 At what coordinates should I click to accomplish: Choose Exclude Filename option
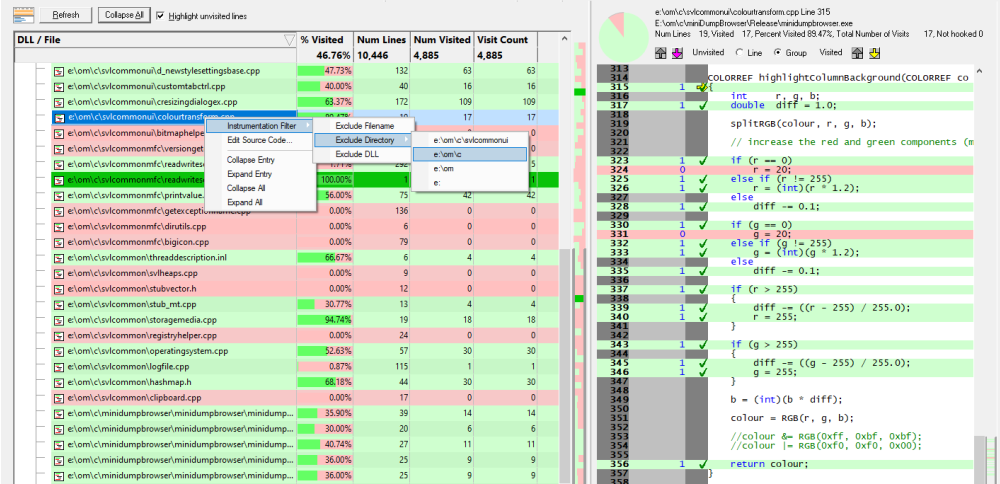(364, 126)
